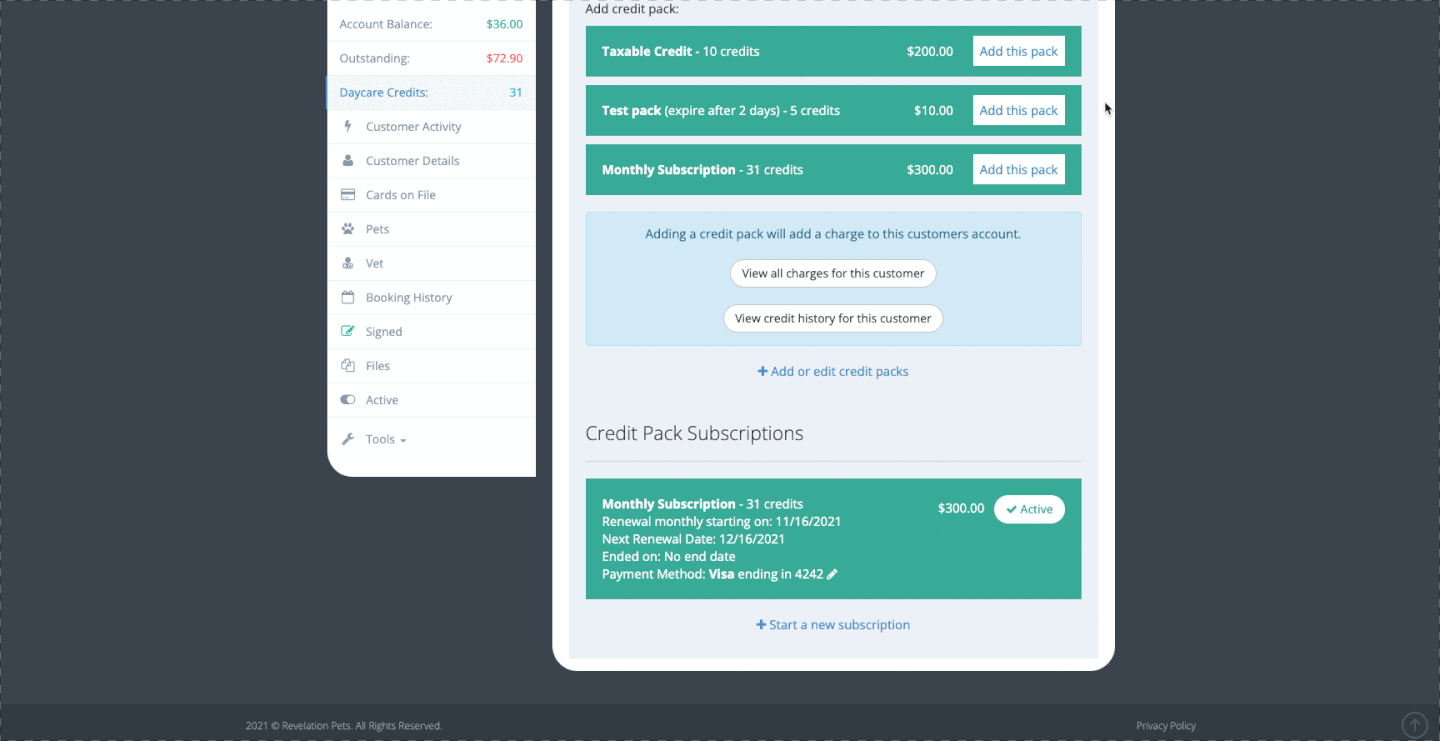Click the Tools wrench icon
The height and width of the screenshot is (741, 1440).
click(x=348, y=439)
